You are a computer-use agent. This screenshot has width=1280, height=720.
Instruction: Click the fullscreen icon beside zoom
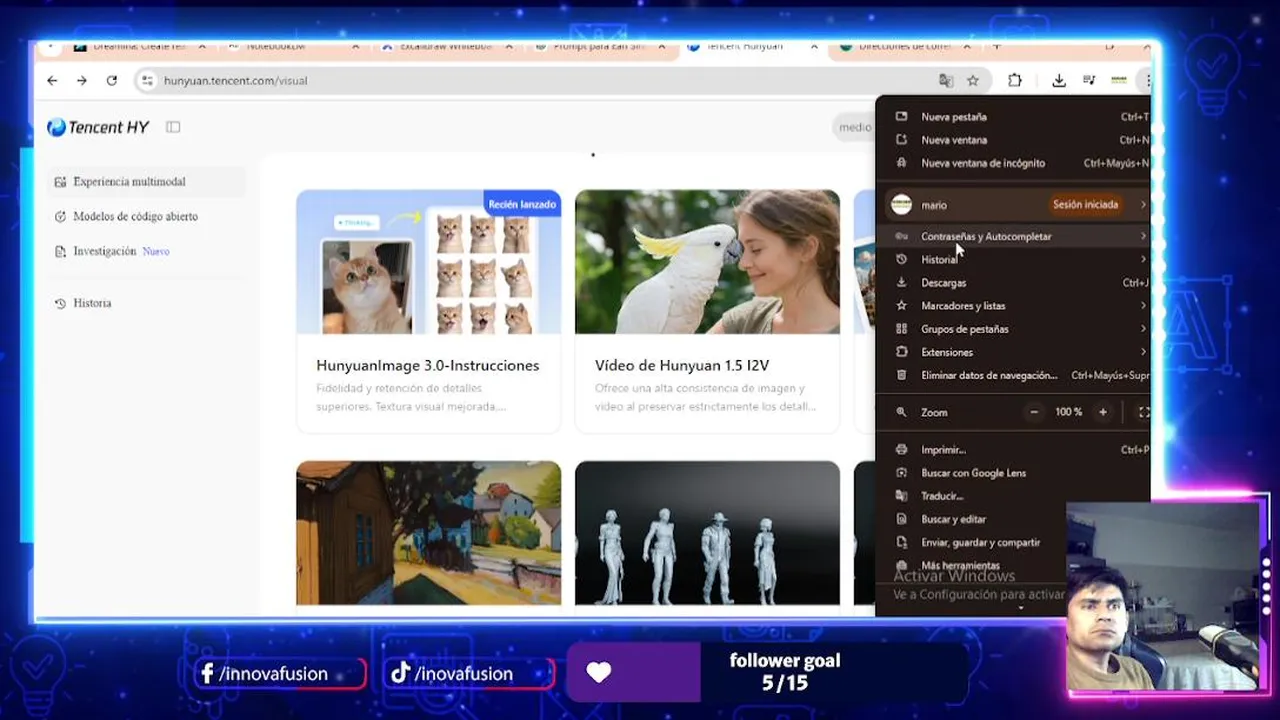[x=1143, y=412]
